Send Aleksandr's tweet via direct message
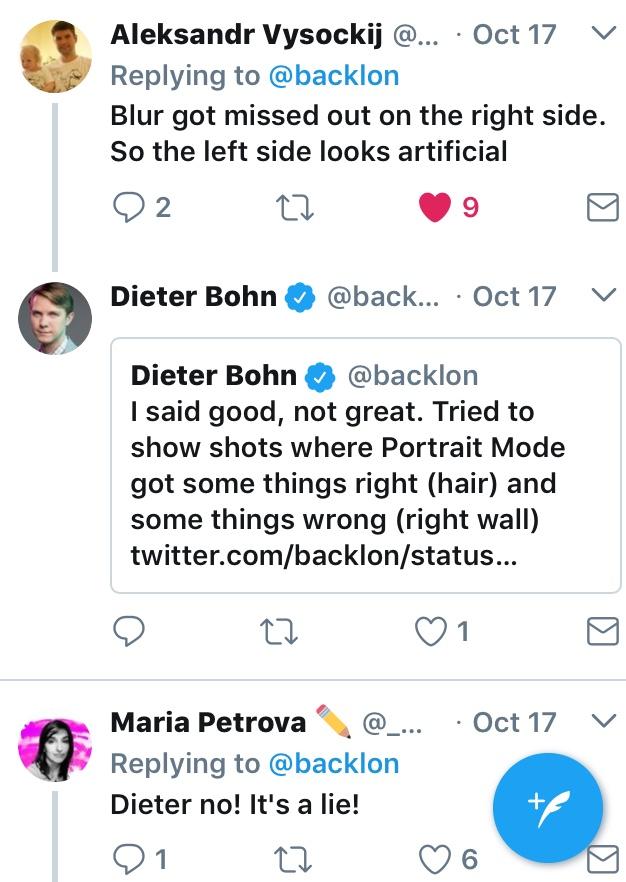 point(602,207)
